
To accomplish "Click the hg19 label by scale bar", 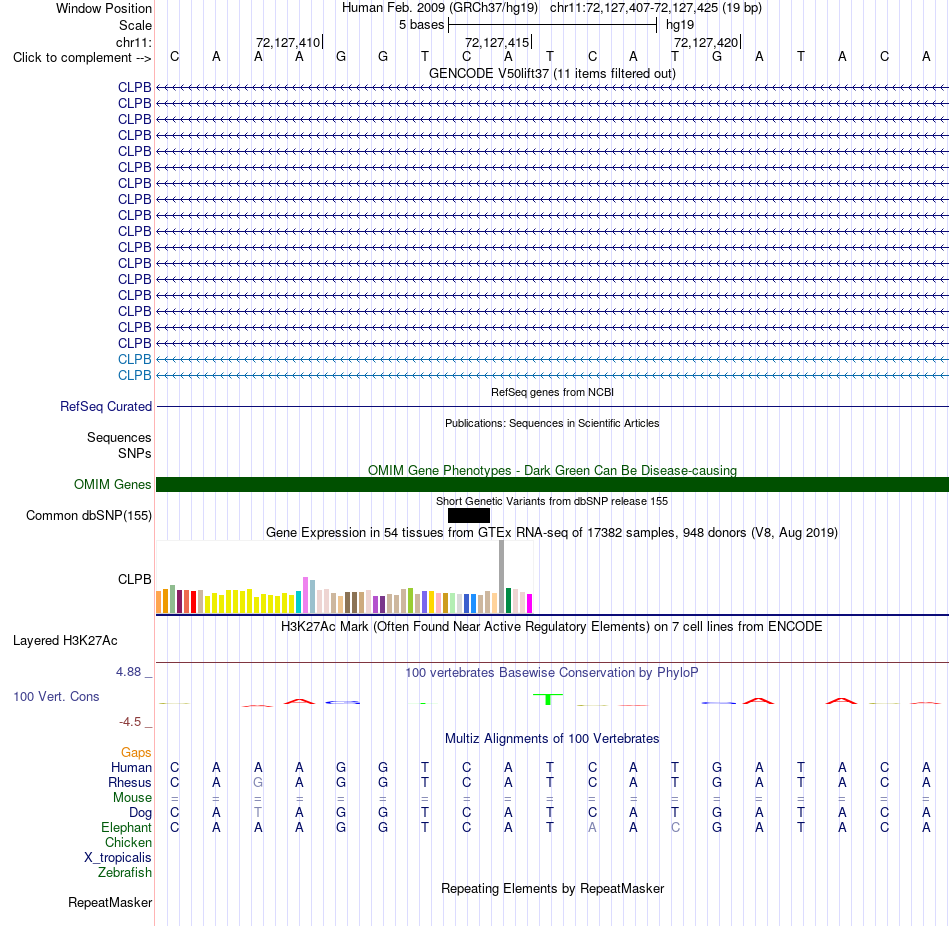I will click(x=680, y=25).
